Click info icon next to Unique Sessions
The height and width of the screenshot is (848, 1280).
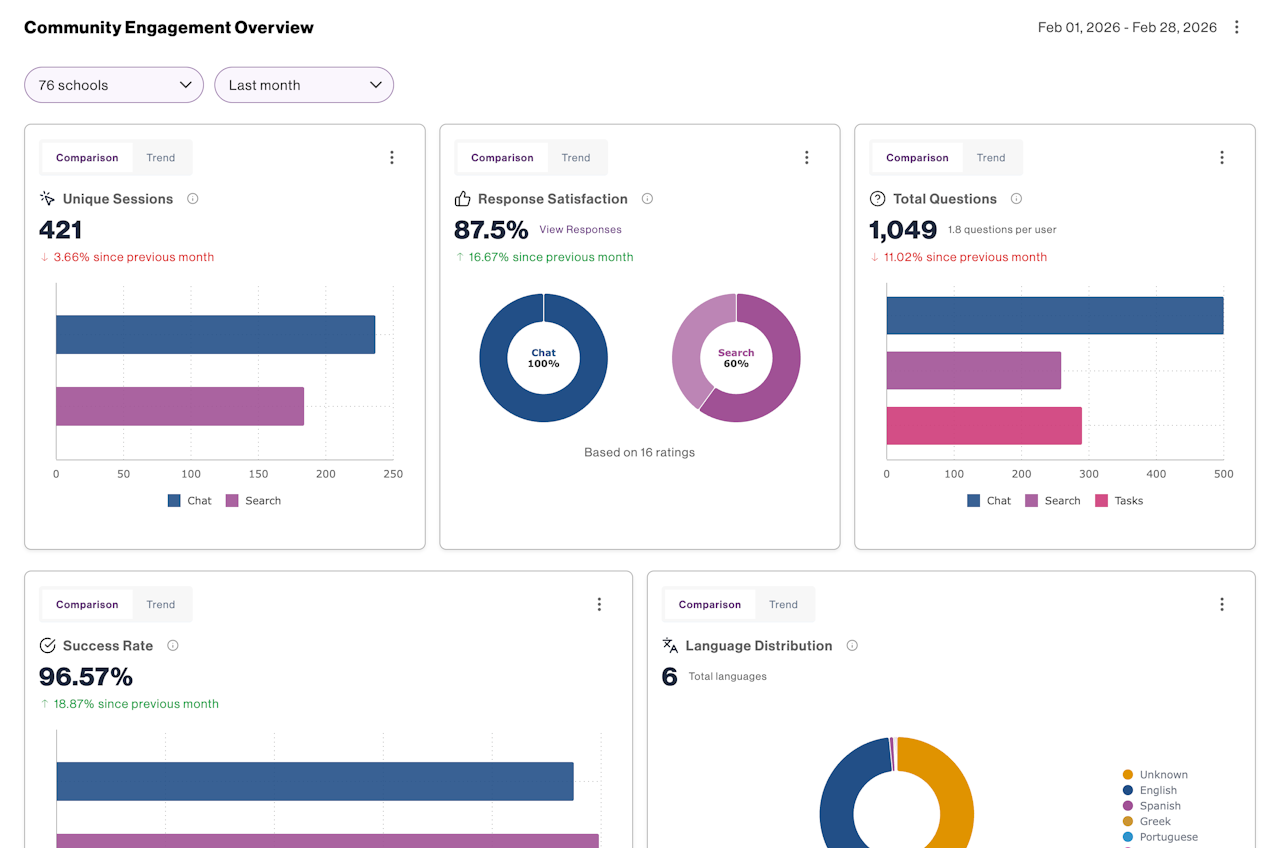click(193, 199)
